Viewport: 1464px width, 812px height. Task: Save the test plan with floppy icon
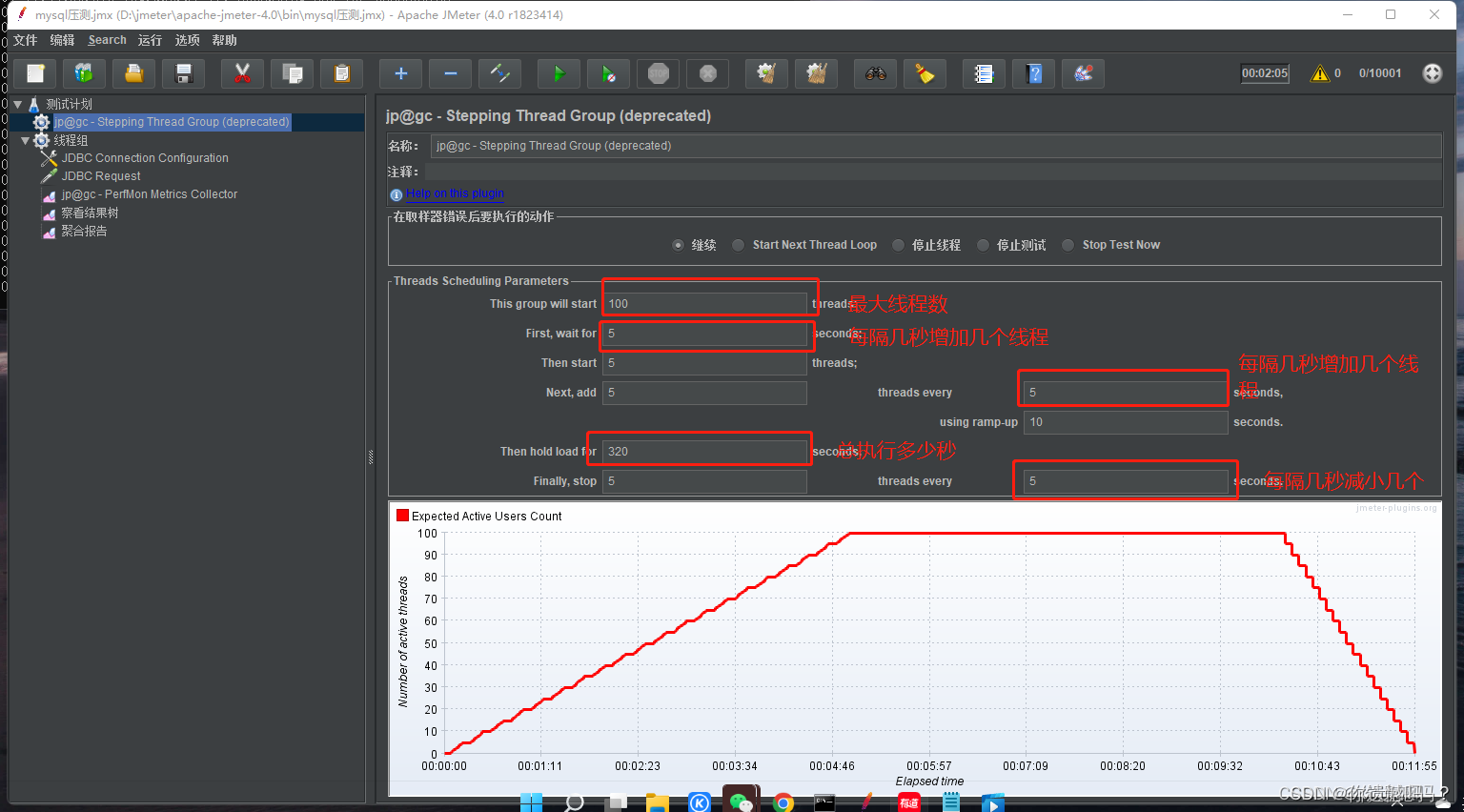click(184, 73)
